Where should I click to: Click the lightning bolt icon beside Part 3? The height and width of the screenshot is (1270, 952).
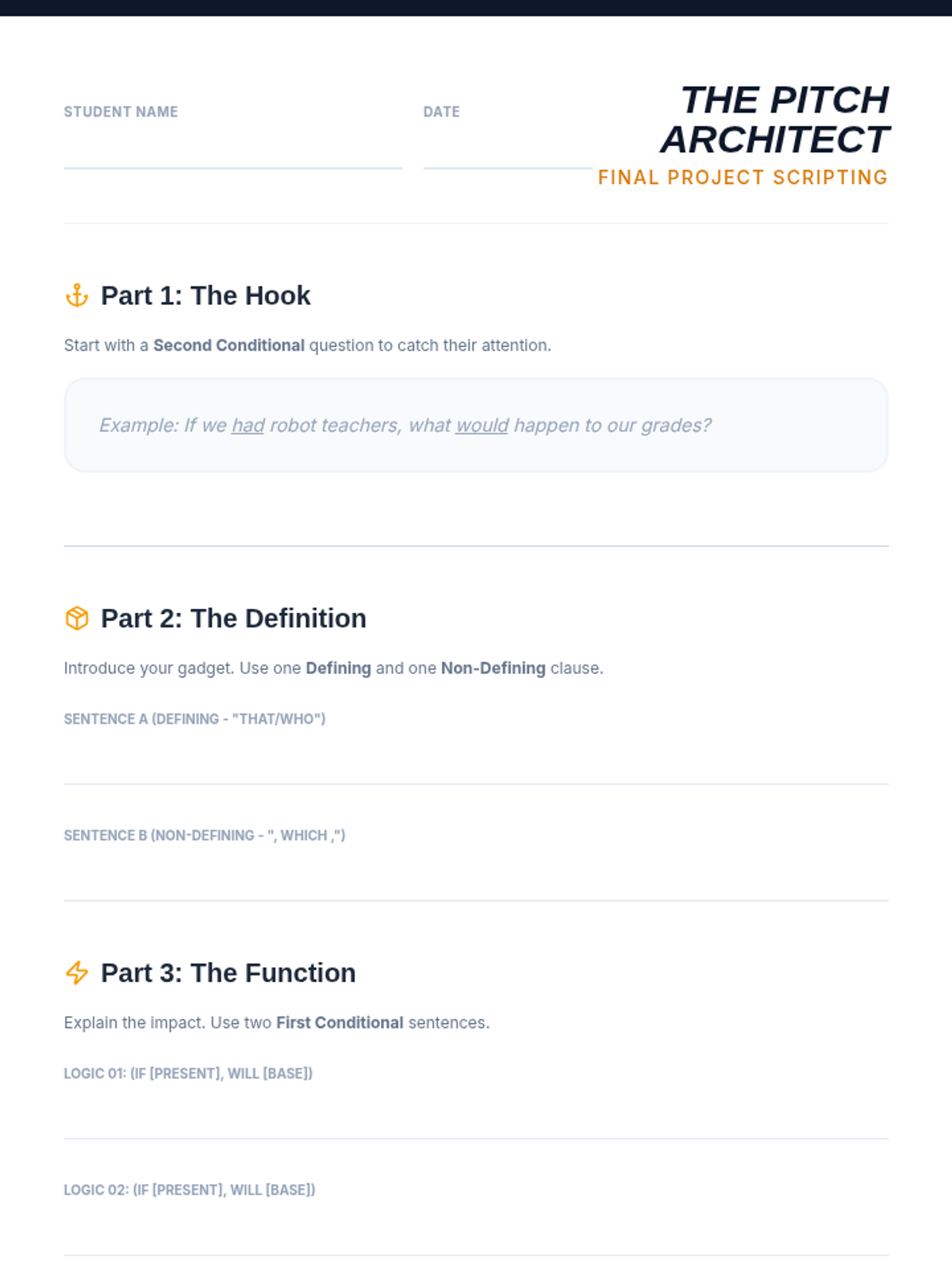click(x=77, y=972)
